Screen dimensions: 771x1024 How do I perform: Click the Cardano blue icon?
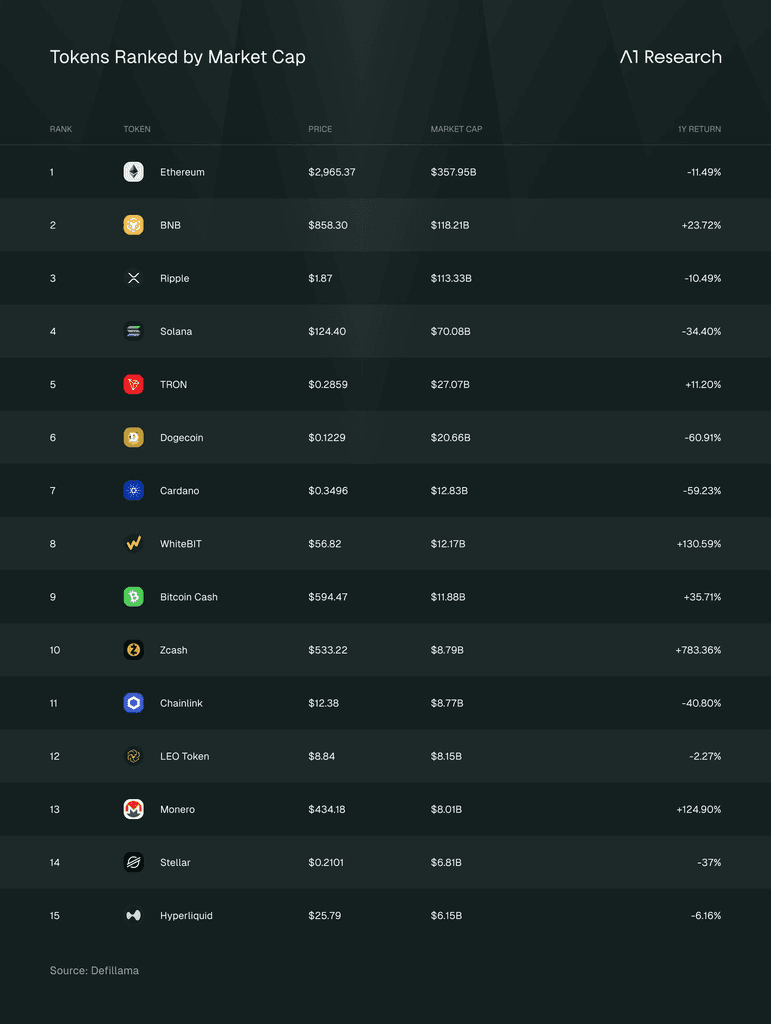pyautogui.click(x=133, y=490)
